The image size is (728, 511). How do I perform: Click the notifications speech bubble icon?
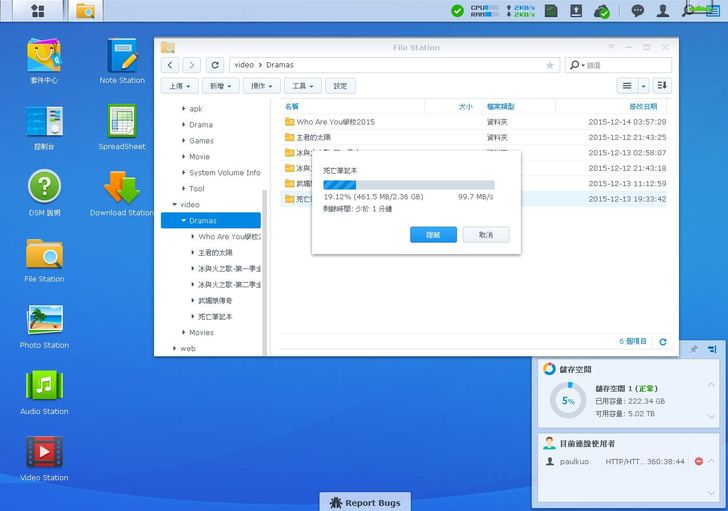coord(638,11)
